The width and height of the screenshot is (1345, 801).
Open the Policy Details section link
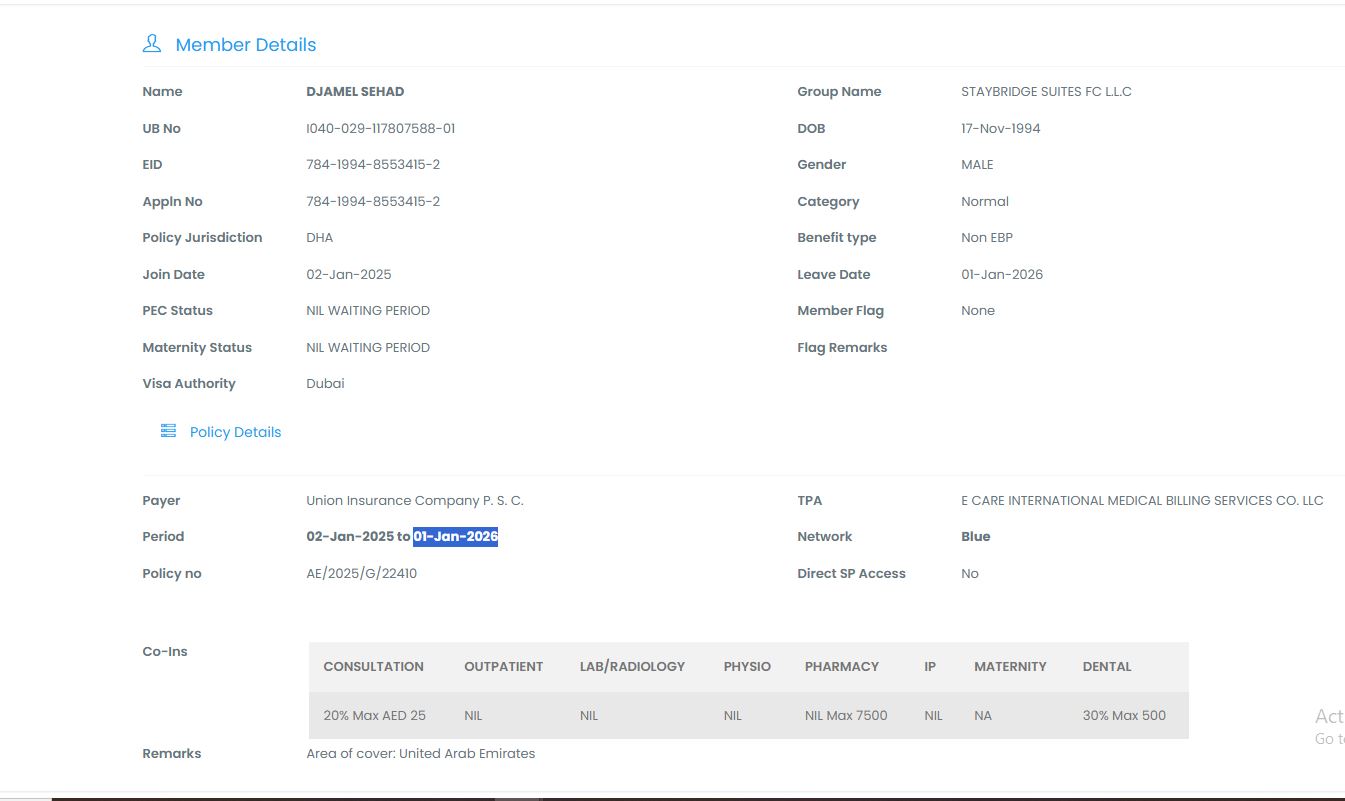click(x=235, y=432)
